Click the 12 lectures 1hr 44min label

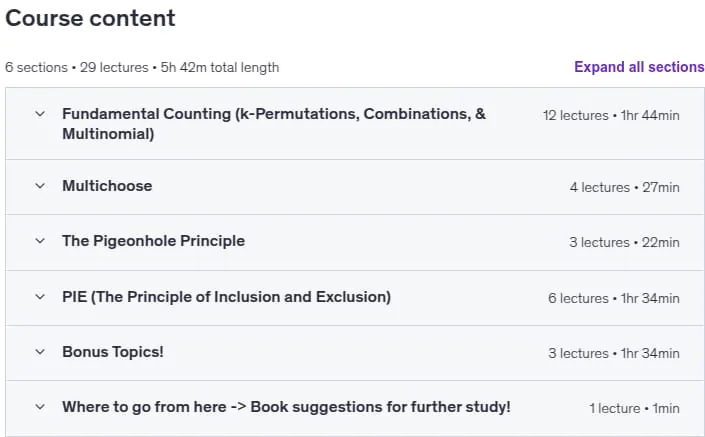pyautogui.click(x=611, y=116)
